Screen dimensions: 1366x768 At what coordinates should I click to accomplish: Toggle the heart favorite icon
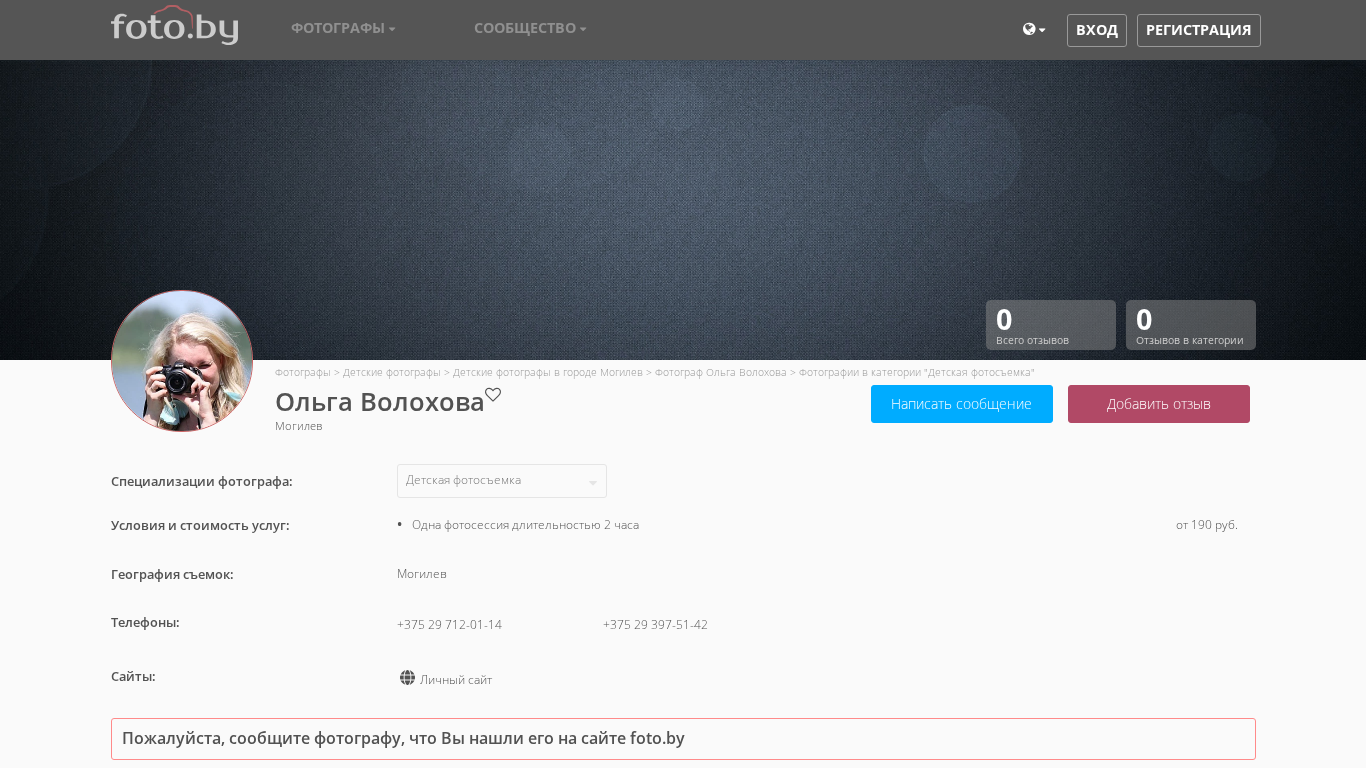tap(493, 395)
